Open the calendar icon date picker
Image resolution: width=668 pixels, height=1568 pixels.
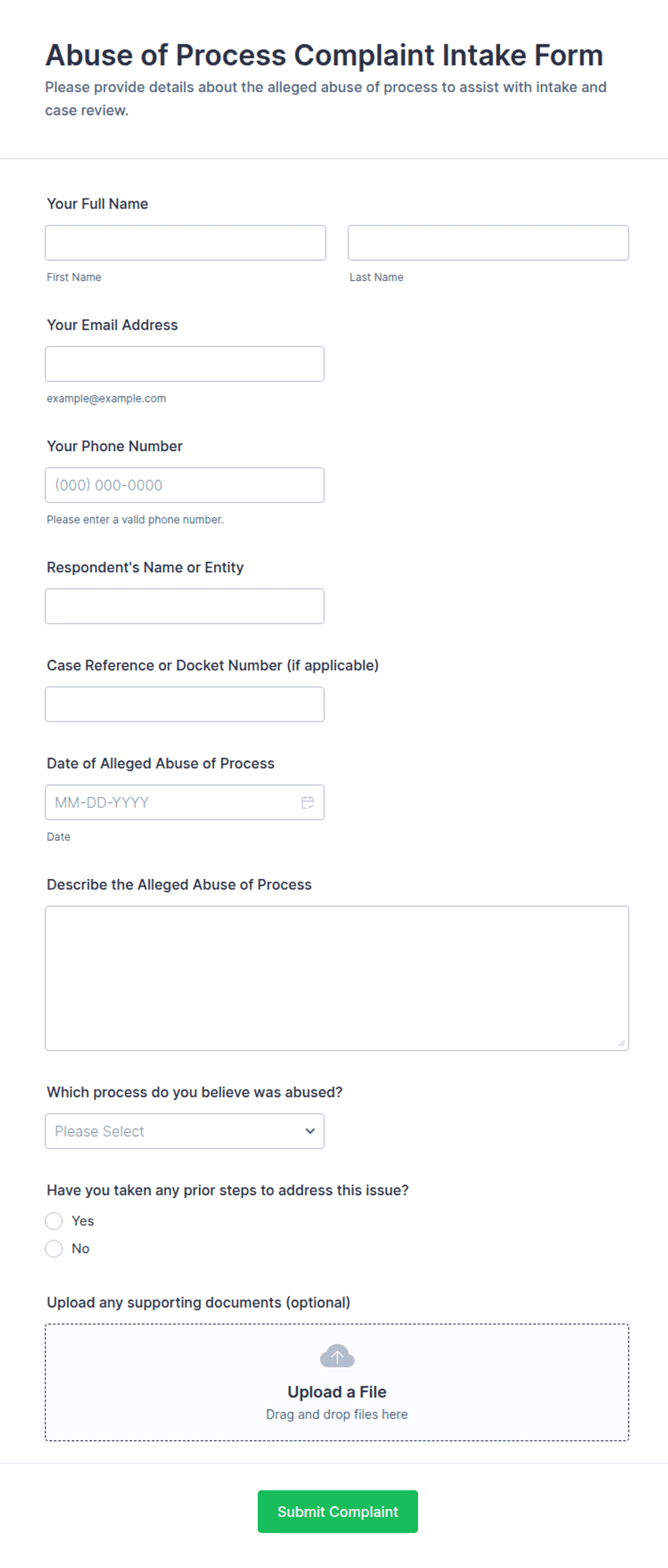[307, 802]
